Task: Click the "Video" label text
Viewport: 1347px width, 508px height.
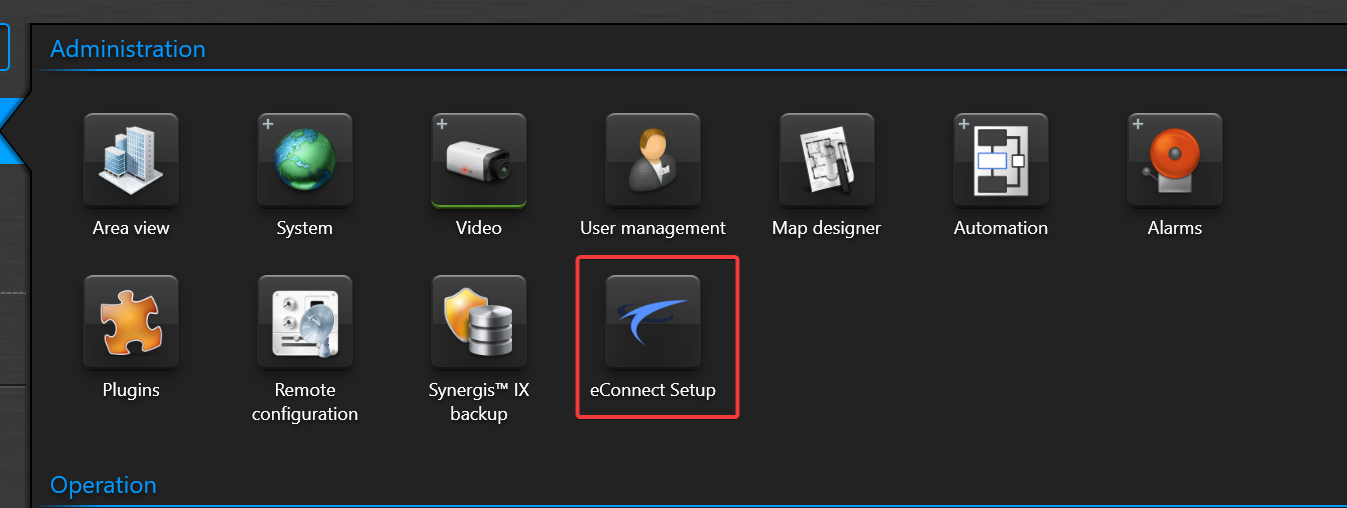Action: coord(479,228)
